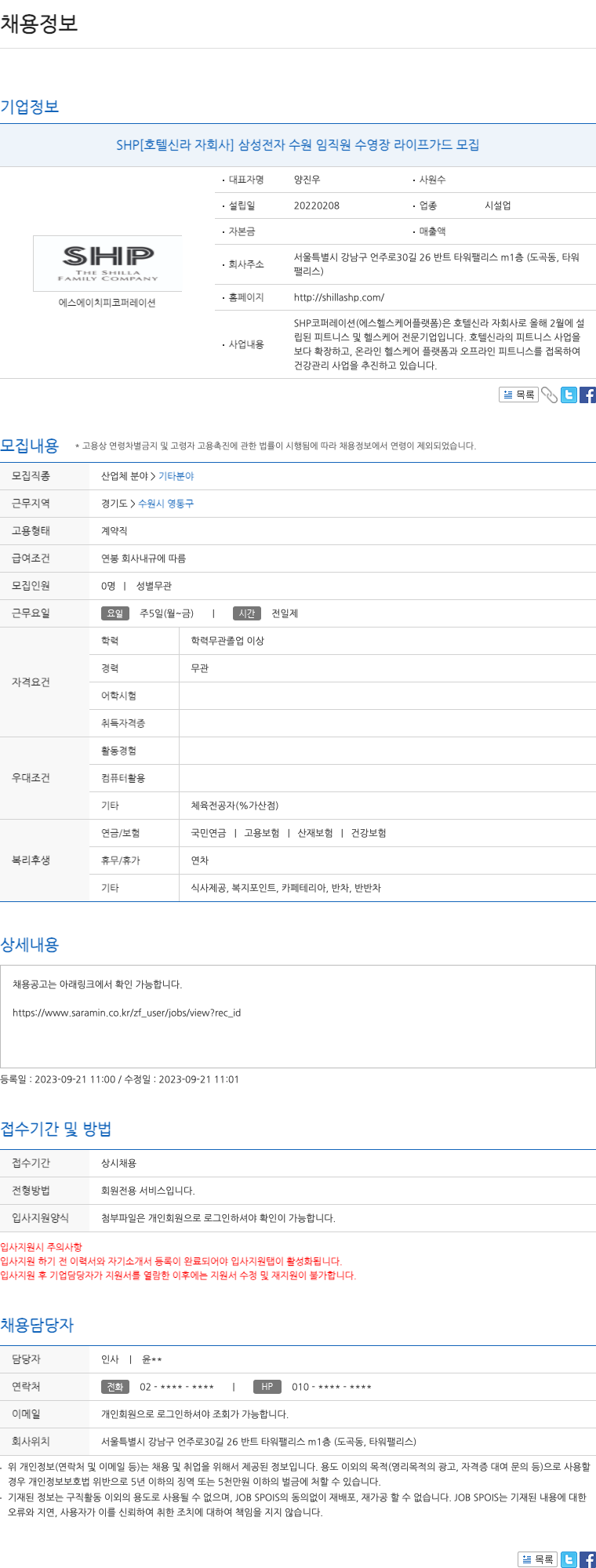Open the 수원시 영통구 work region link
This screenshot has height=1568, width=596.
click(165, 504)
